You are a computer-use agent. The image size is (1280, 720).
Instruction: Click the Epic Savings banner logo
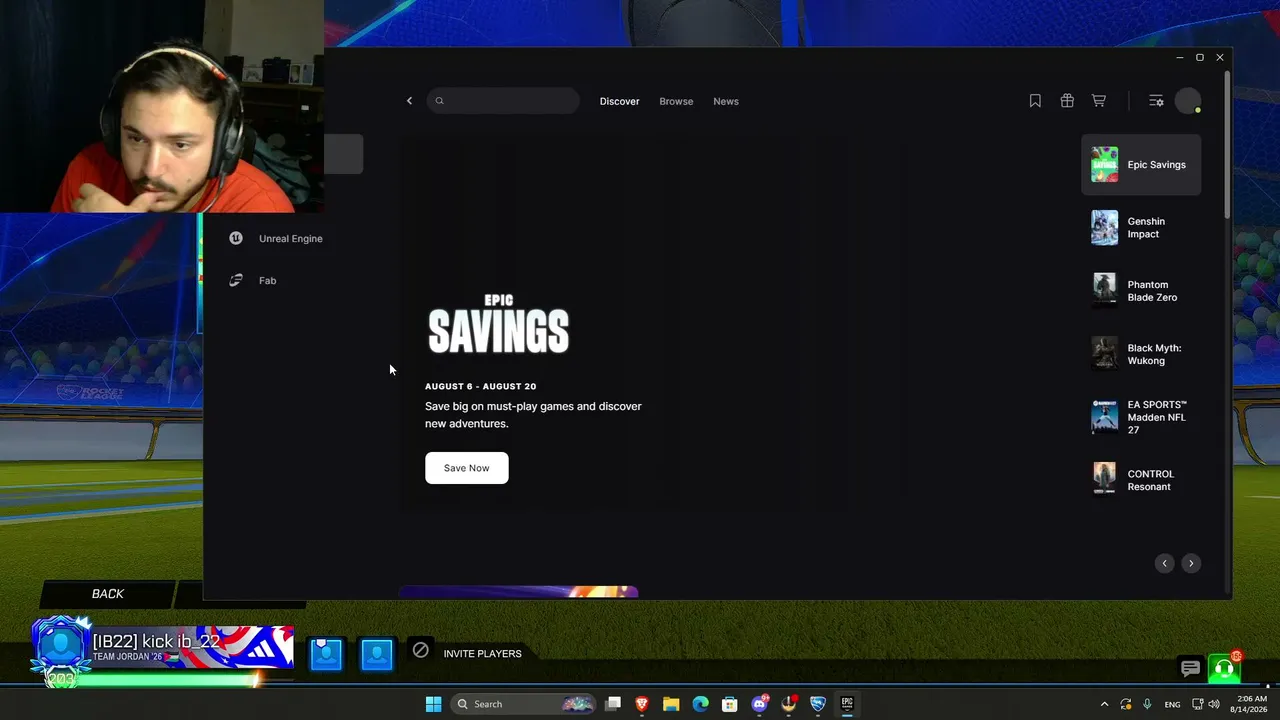499,324
